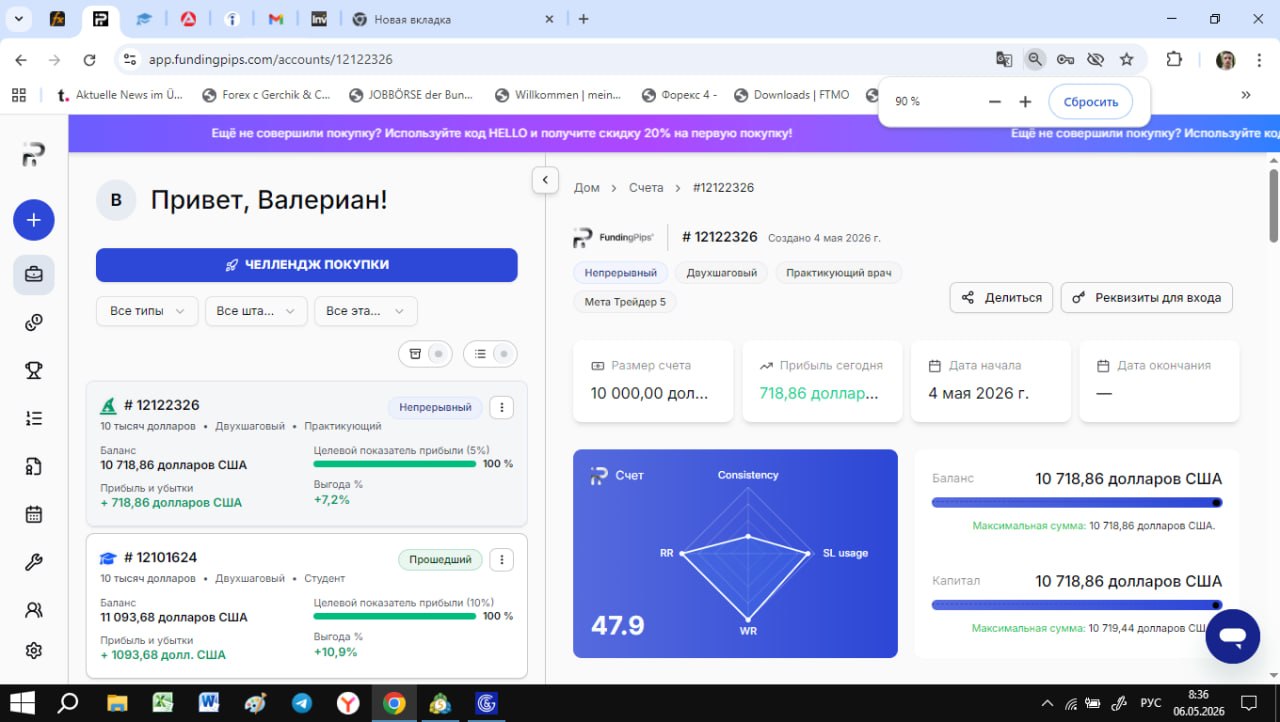
Task: Increase zoom with the plus button
Action: point(1025,102)
